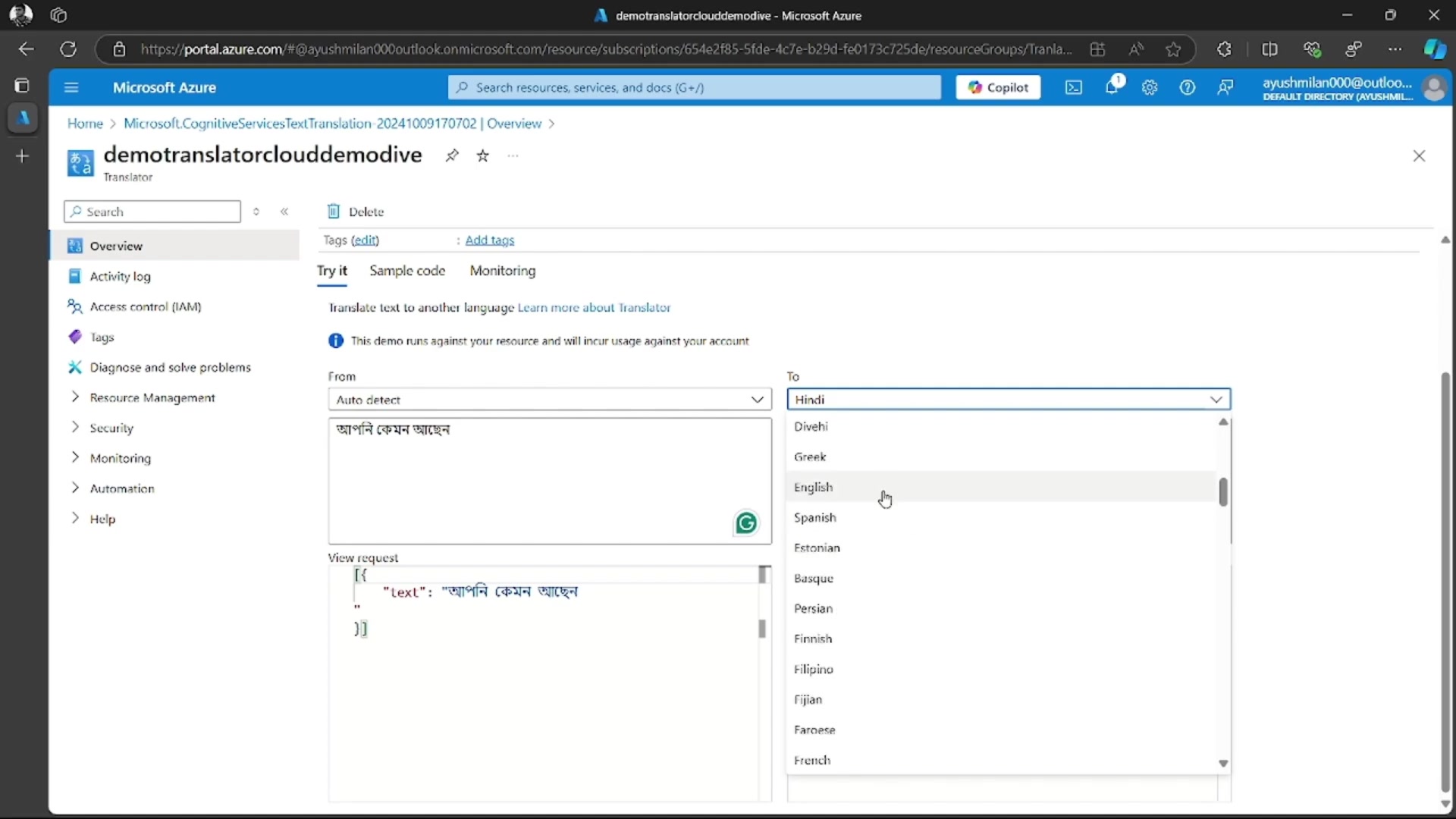This screenshot has height=819, width=1456.
Task: Add demotranslatorclouddemodive to favorites star
Action: point(483,155)
